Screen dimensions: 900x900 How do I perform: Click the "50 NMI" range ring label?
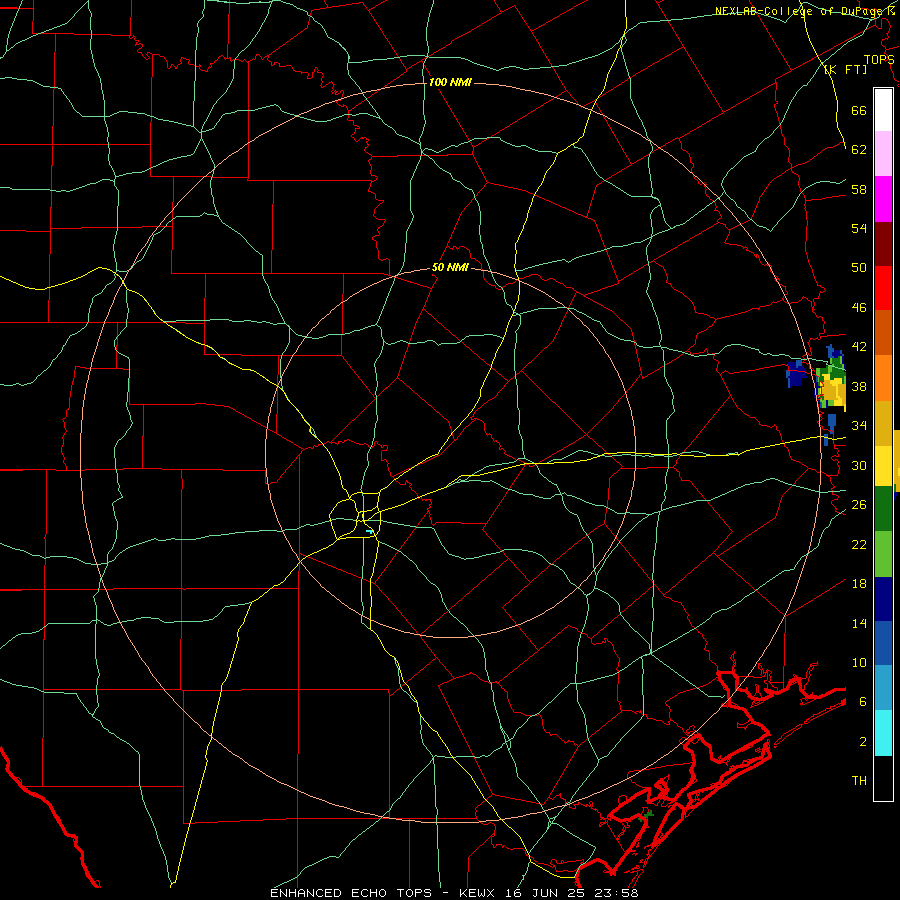coord(451,267)
